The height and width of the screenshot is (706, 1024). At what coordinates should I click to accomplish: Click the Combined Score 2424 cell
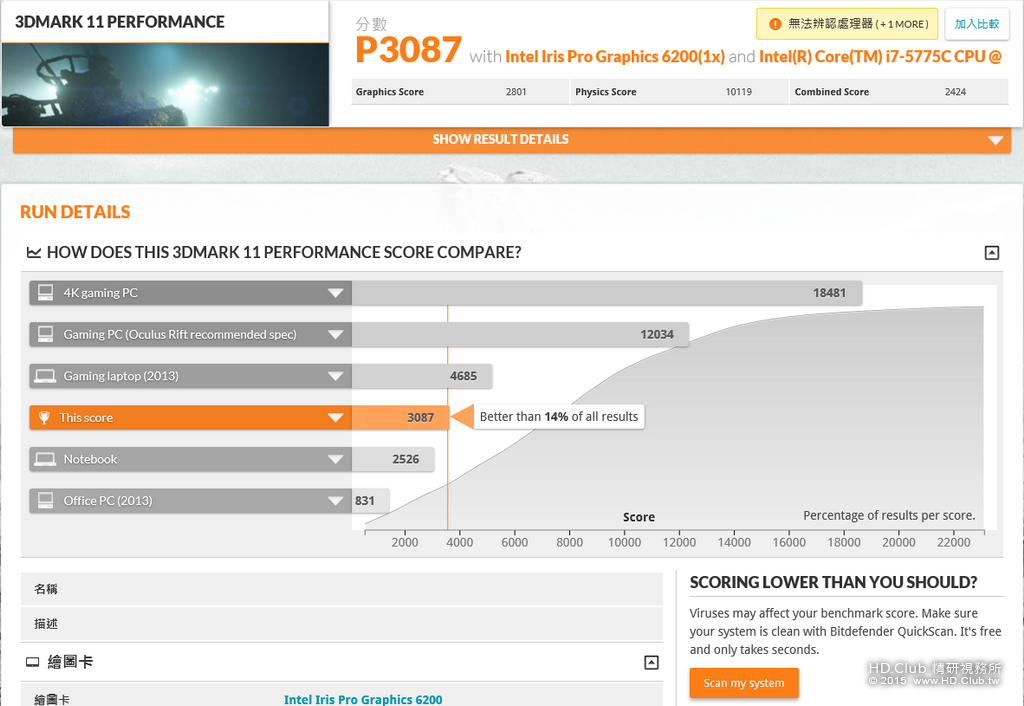point(900,92)
